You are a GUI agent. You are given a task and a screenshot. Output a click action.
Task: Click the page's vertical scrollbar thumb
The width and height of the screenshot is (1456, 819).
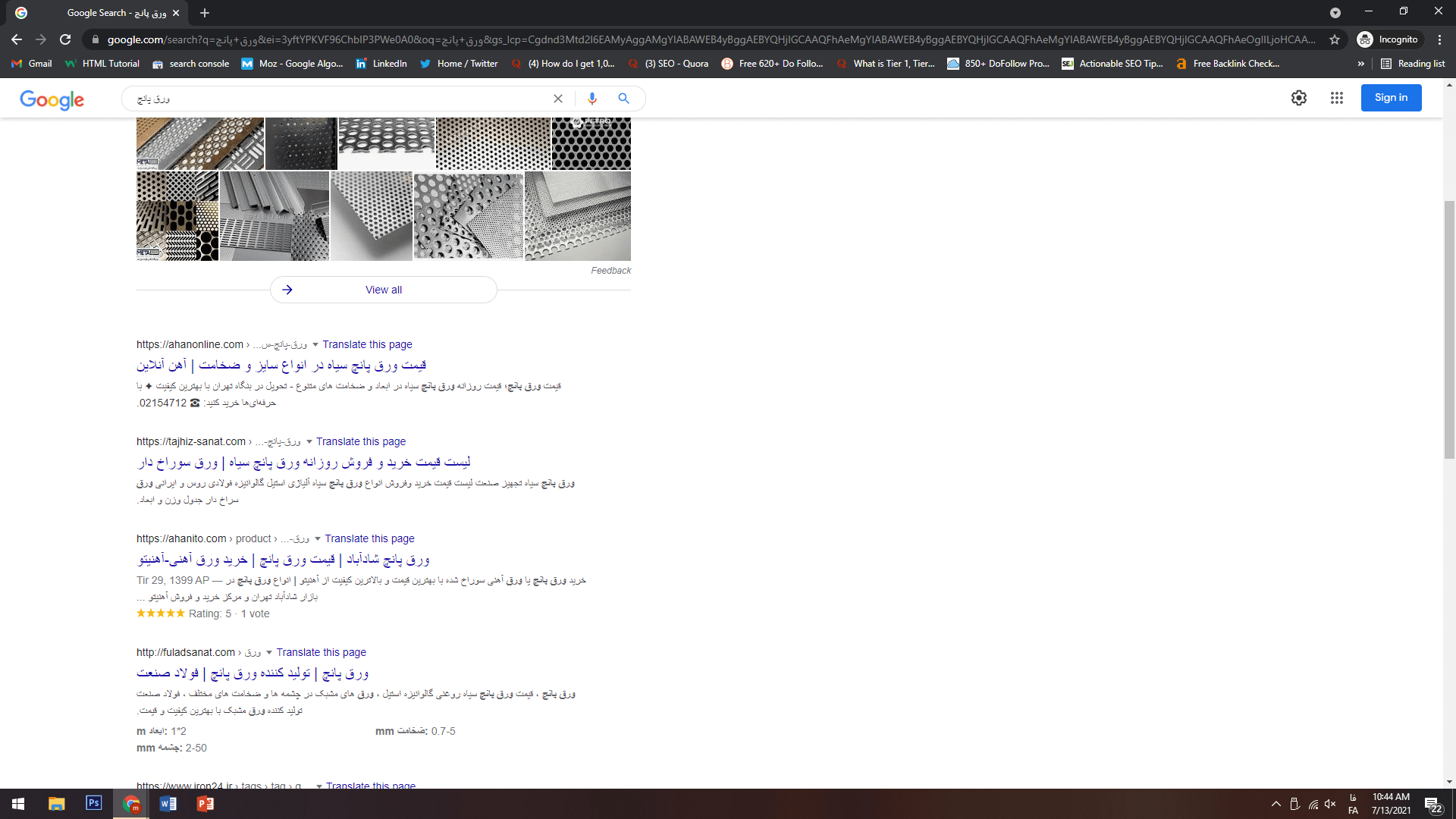[1449, 329]
